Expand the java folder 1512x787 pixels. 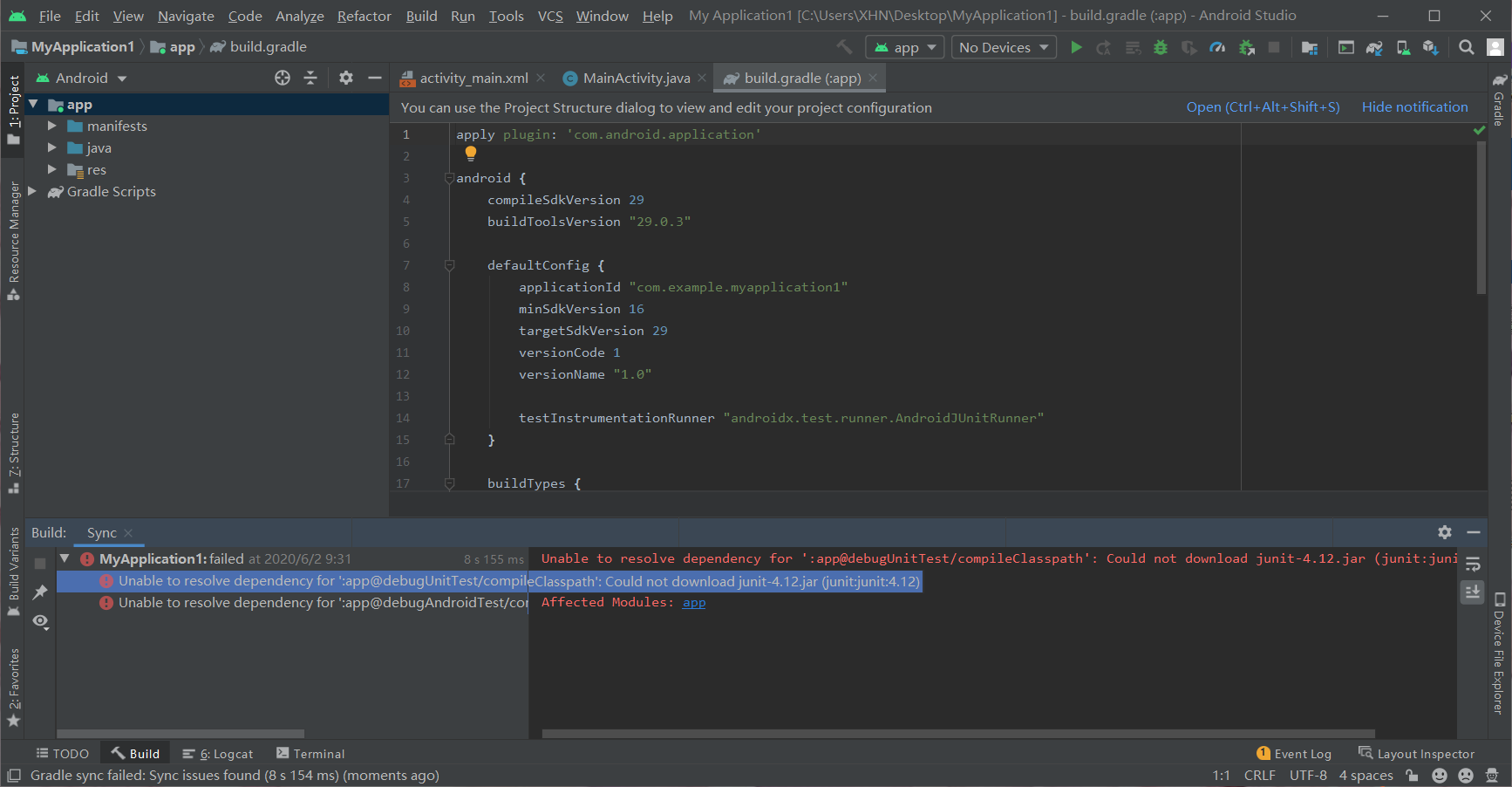(52, 147)
